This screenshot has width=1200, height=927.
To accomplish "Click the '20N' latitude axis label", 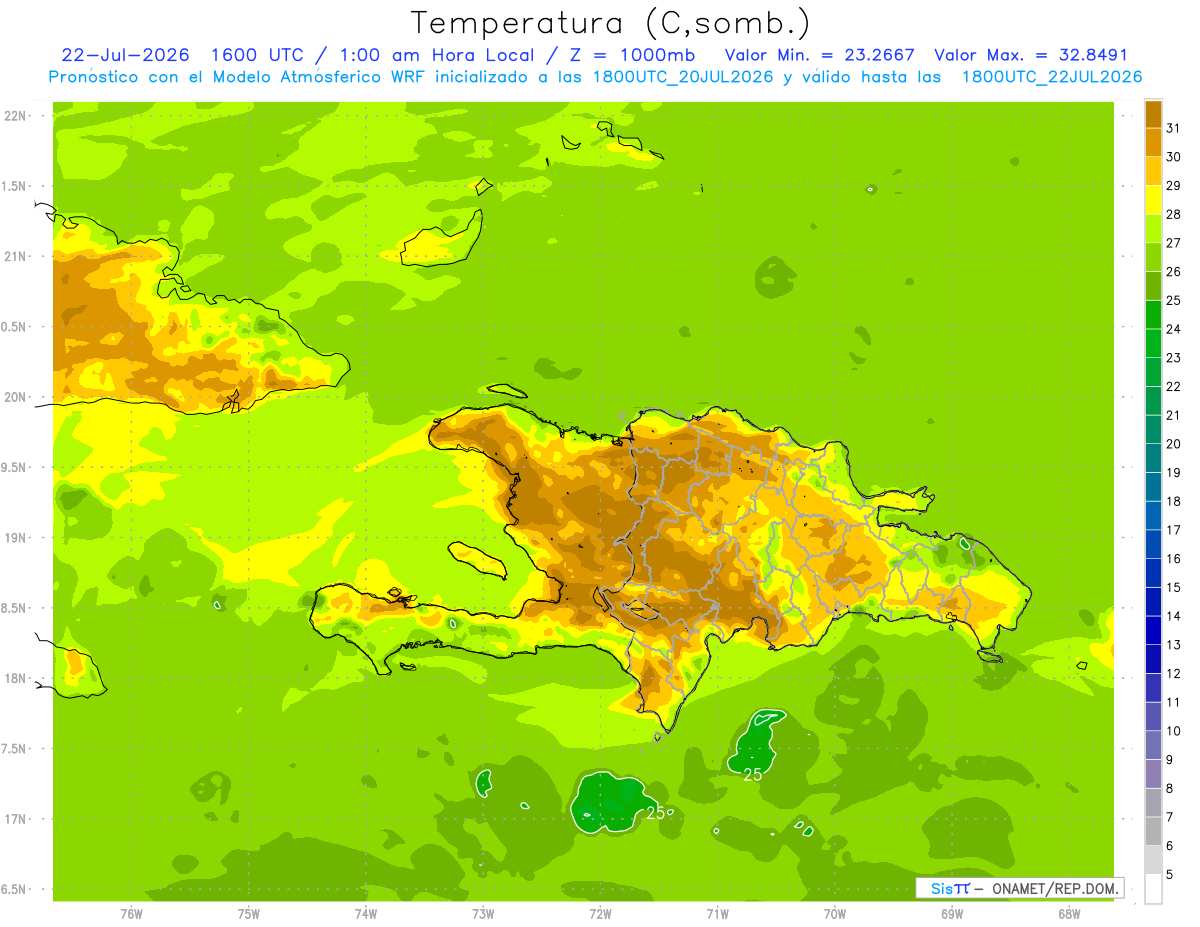I will pyautogui.click(x=16, y=397).
